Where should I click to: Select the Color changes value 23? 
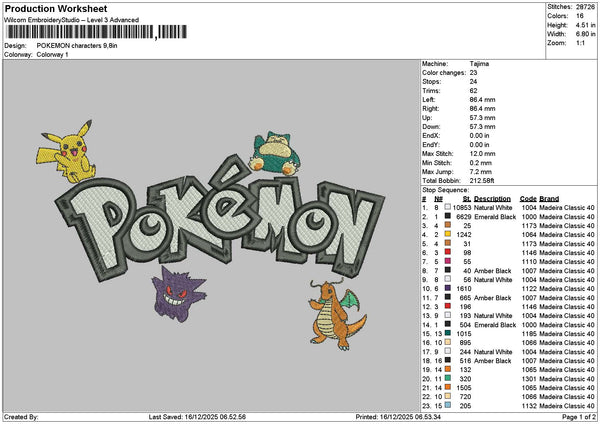(x=473, y=73)
